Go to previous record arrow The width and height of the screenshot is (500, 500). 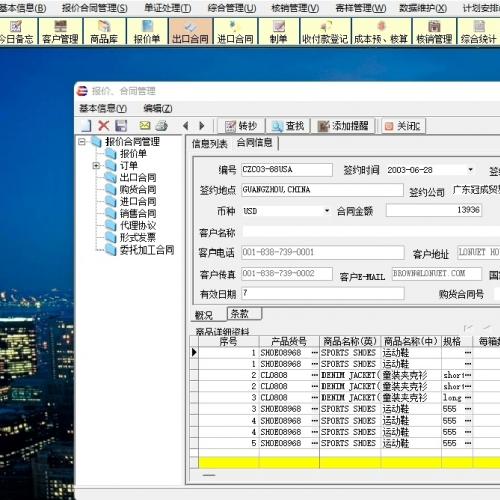click(186, 126)
